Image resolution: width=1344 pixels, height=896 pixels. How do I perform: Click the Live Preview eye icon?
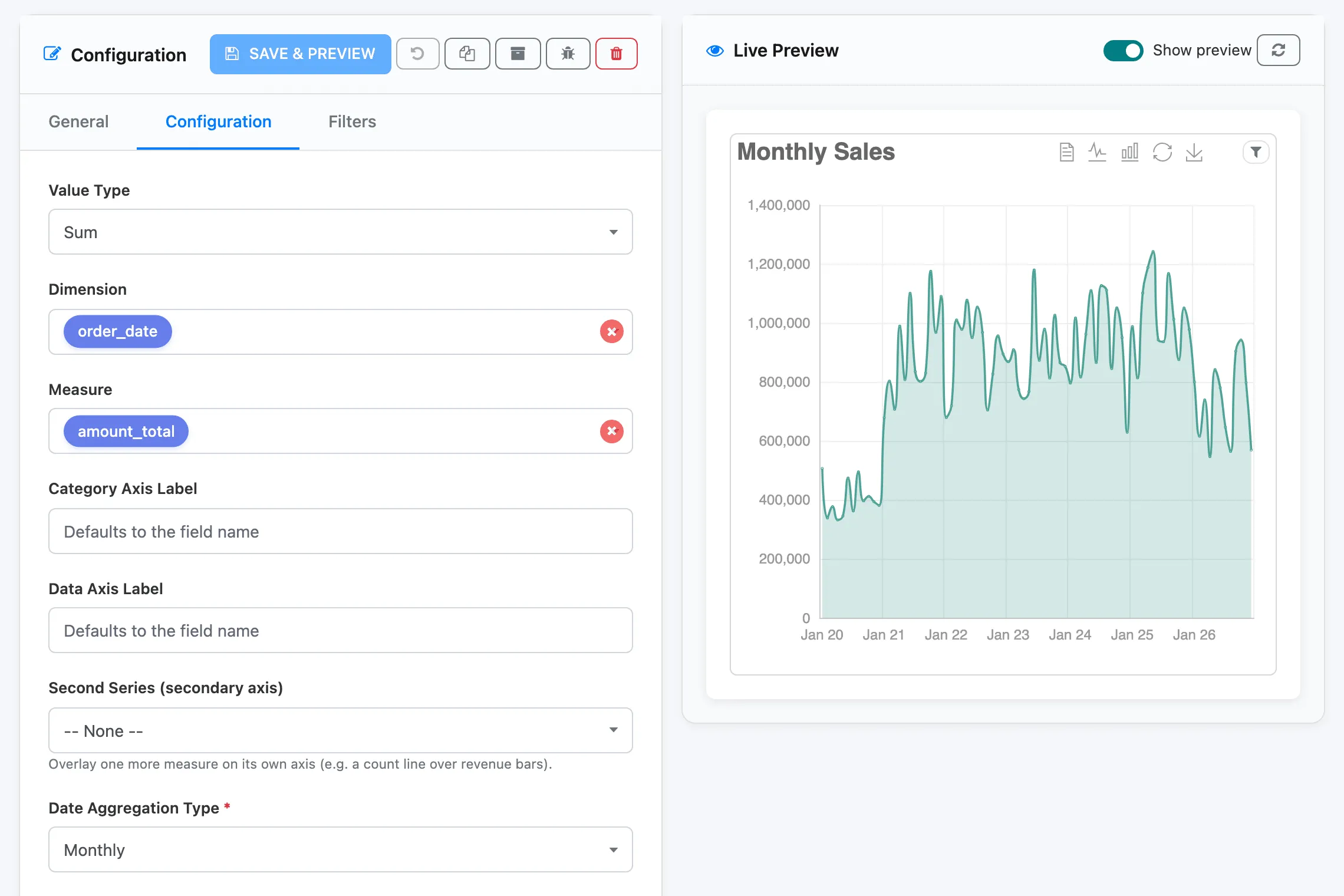[715, 51]
